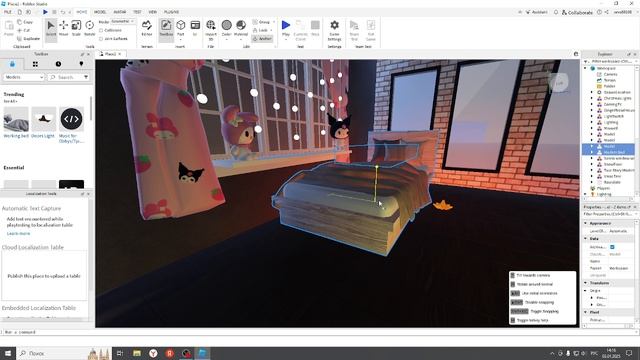Open the Toolbox Recent clock tab
Viewport: 640px width, 360px height.
58,64
